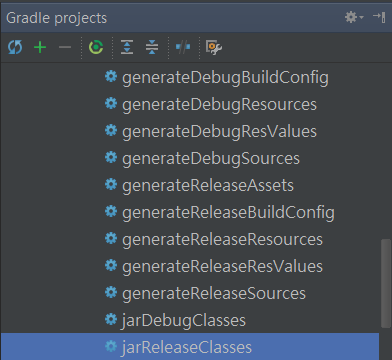Hide the Gradle projects panel

379,17
